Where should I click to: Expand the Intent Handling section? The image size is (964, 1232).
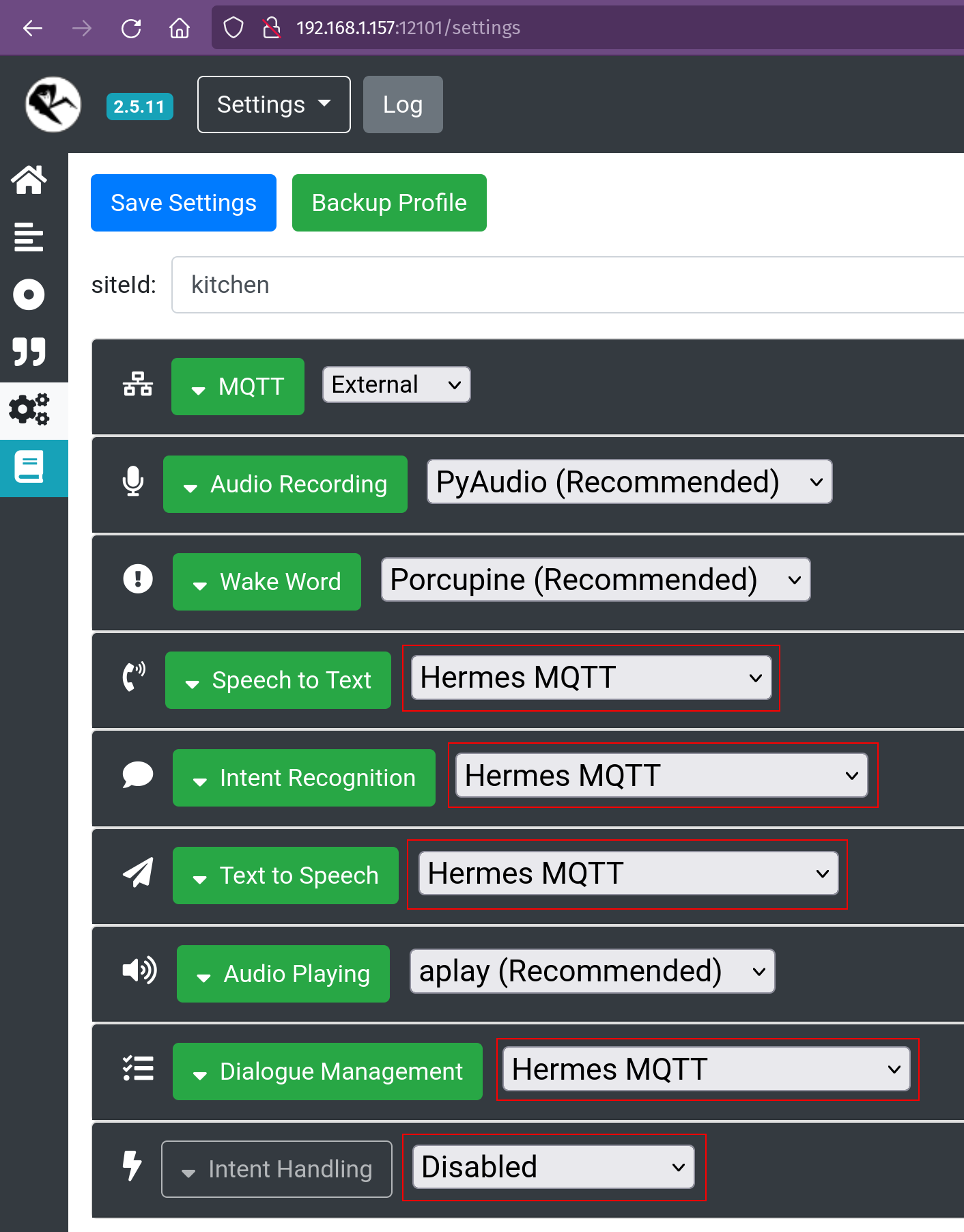point(277,1169)
